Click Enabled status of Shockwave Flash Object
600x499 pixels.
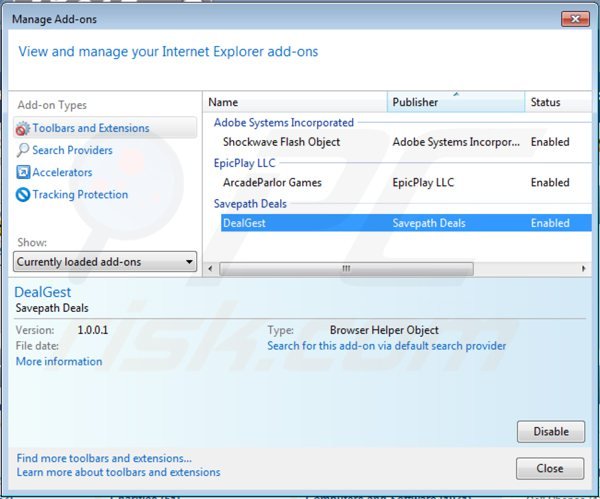click(x=550, y=142)
